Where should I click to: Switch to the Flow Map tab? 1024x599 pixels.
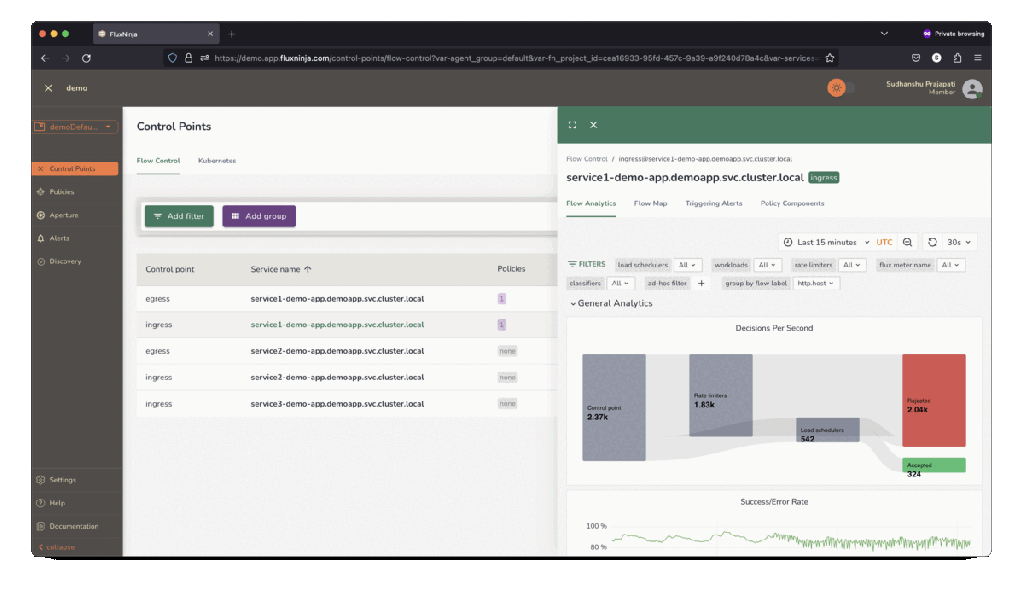coord(650,203)
